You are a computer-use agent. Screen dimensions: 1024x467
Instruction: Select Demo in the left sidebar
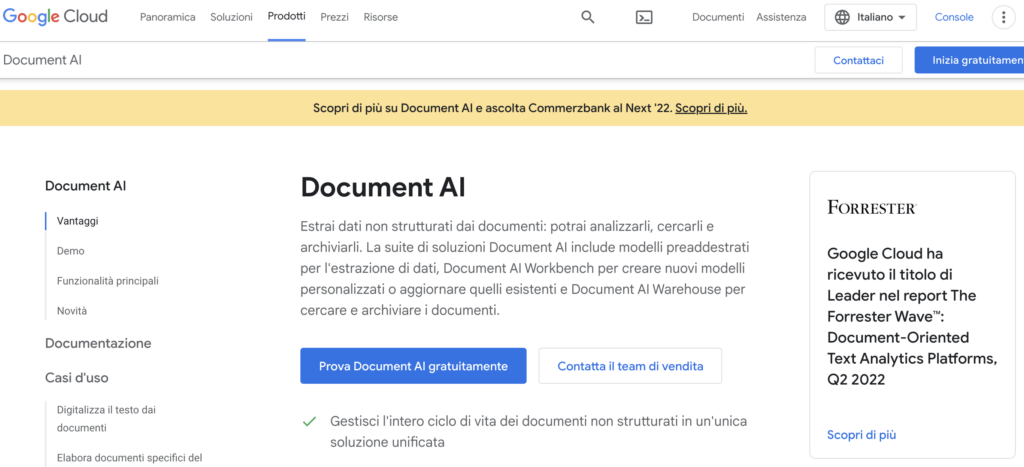tap(71, 251)
